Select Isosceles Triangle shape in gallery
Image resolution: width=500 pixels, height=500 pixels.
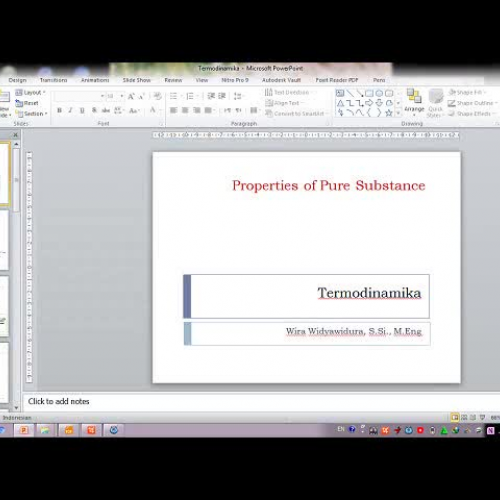point(340,103)
